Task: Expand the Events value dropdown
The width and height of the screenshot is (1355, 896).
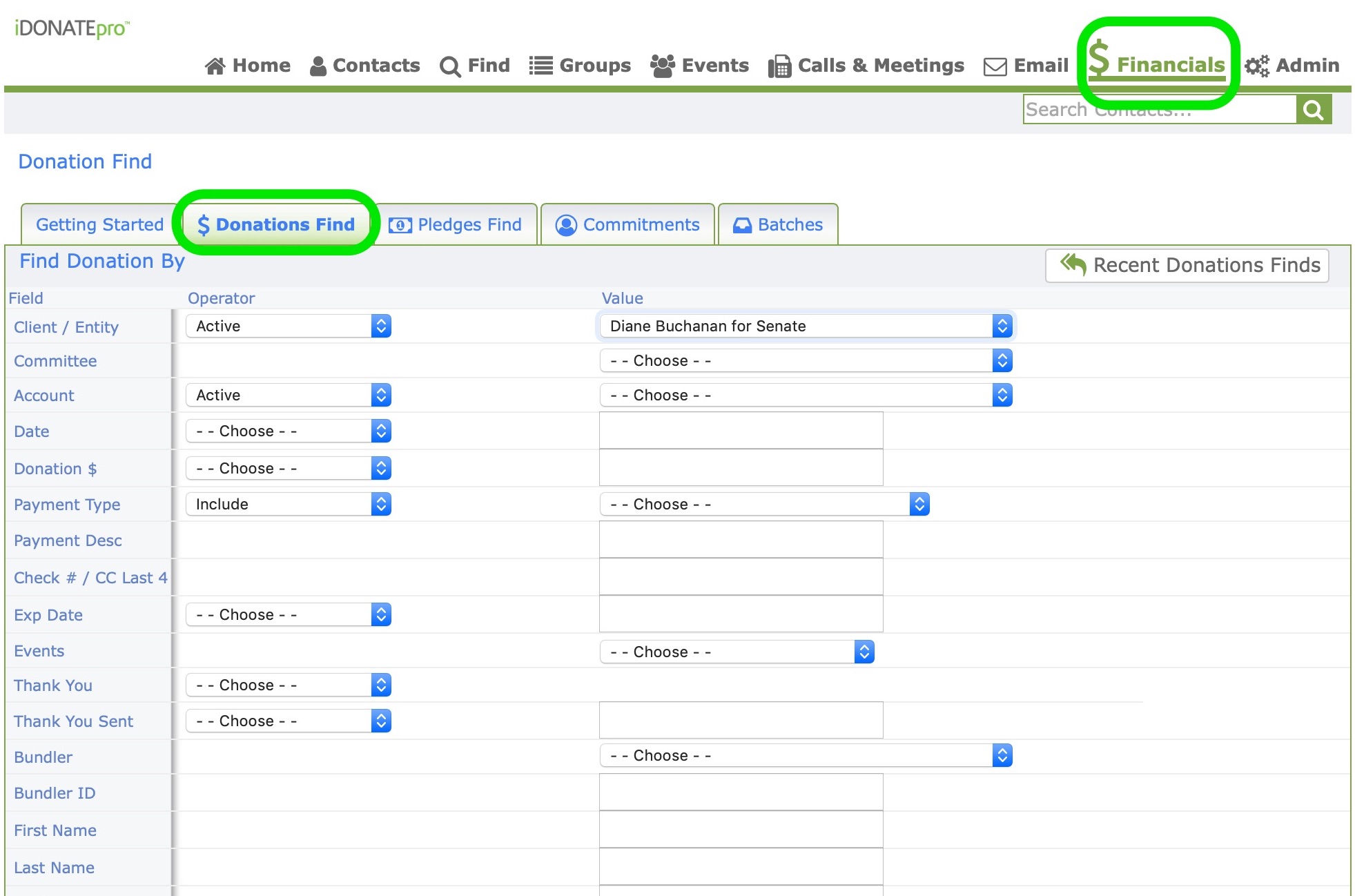Action: (737, 652)
